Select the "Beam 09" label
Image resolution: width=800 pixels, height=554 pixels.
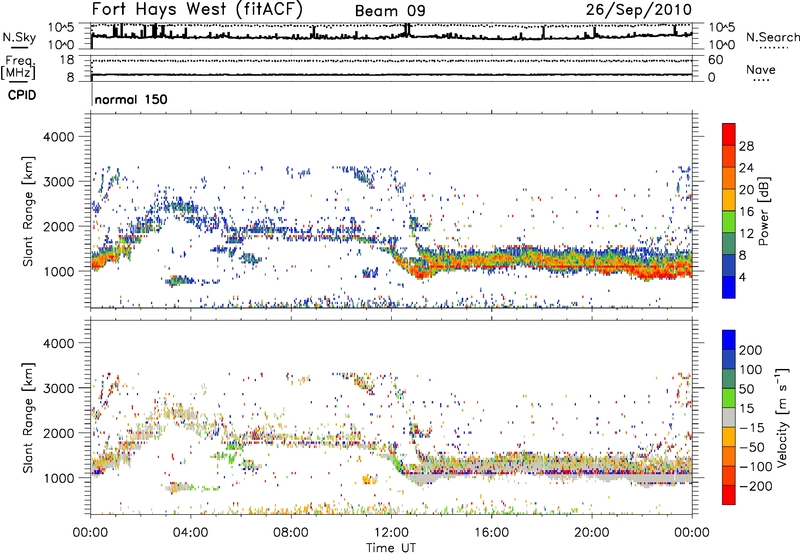coord(390,11)
